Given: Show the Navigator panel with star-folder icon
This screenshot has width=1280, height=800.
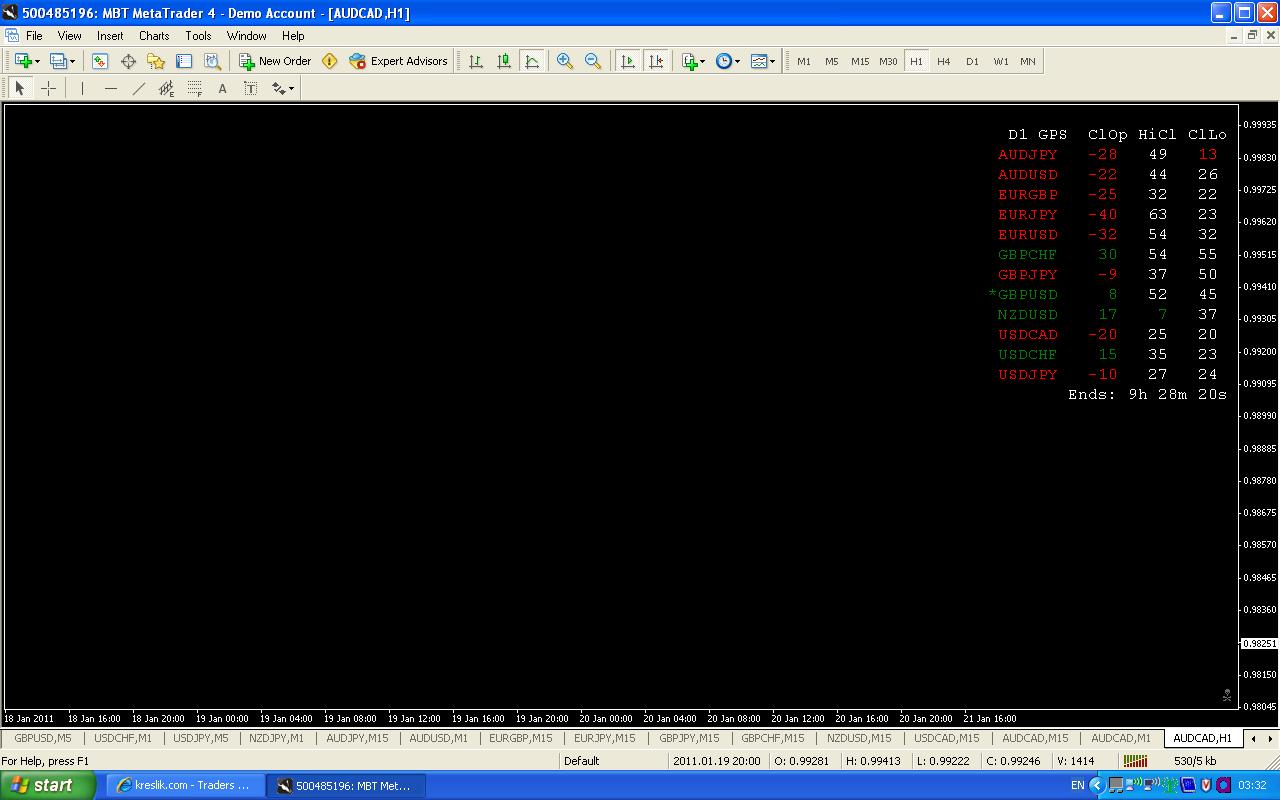Looking at the screenshot, I should coord(156,61).
